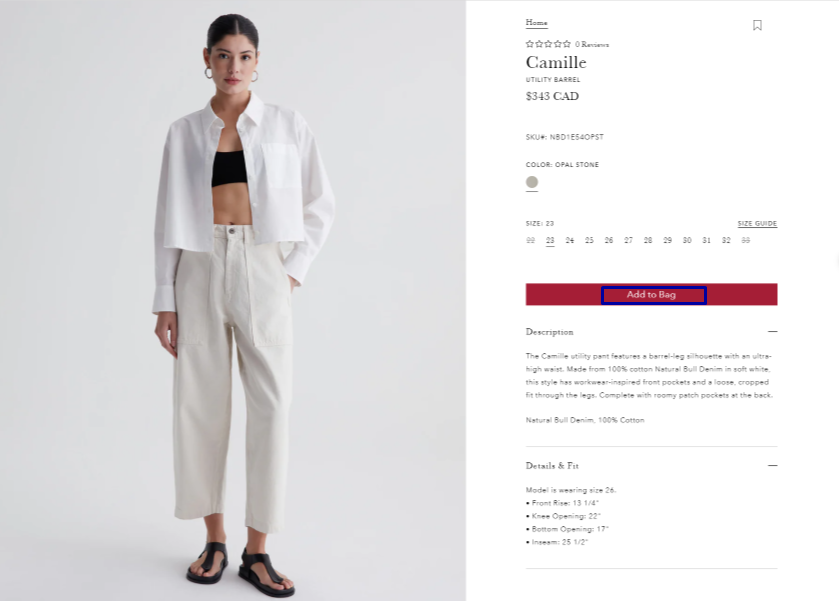Image resolution: width=839 pixels, height=601 pixels.
Task: Click the star rating icons
Action: coord(548,44)
